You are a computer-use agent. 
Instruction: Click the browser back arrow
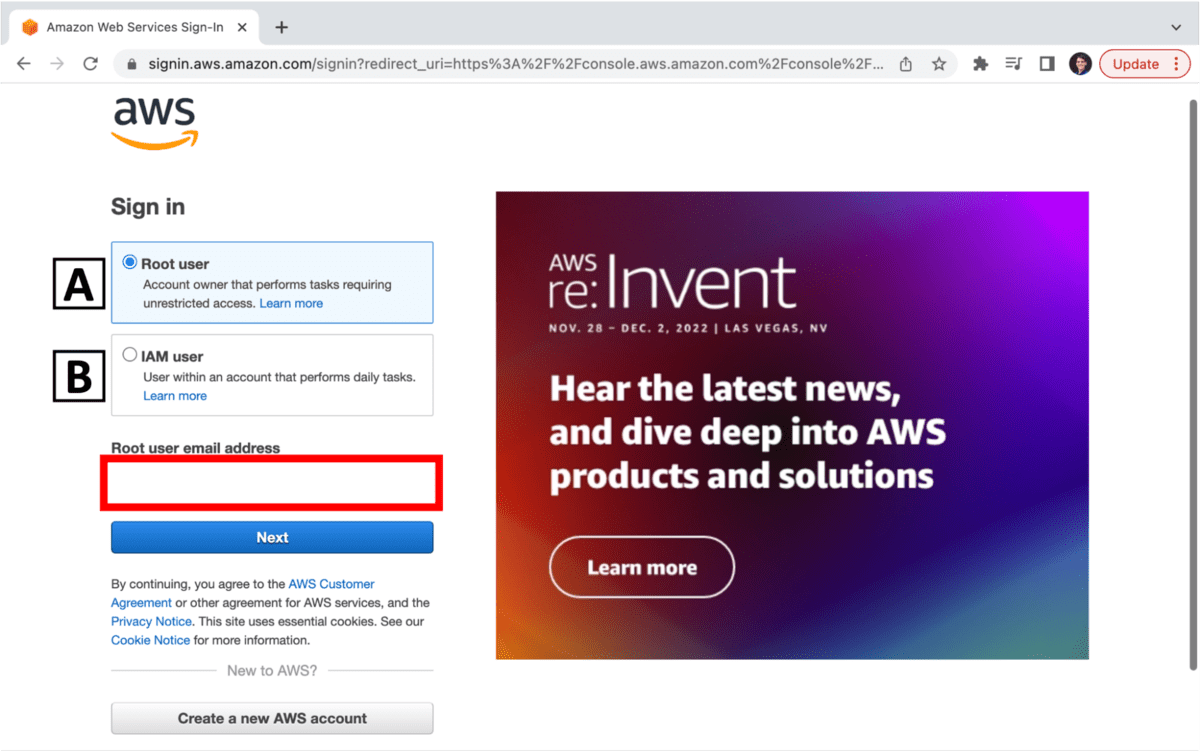pyautogui.click(x=24, y=64)
